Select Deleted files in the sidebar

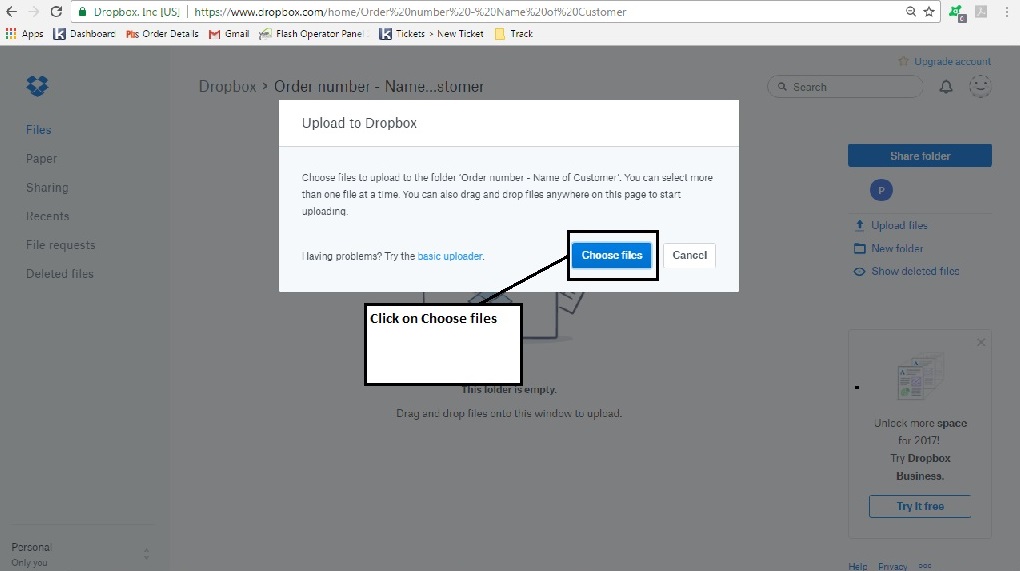click(x=60, y=274)
